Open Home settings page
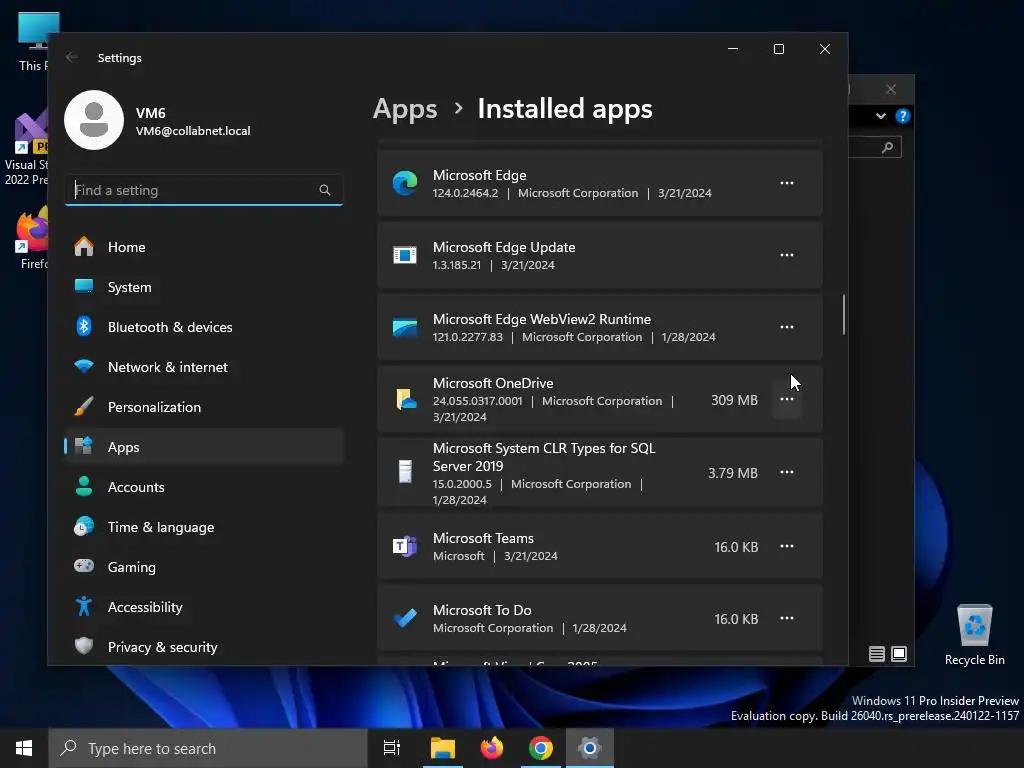Screen dimensions: 1024x768 [x=204, y=247]
